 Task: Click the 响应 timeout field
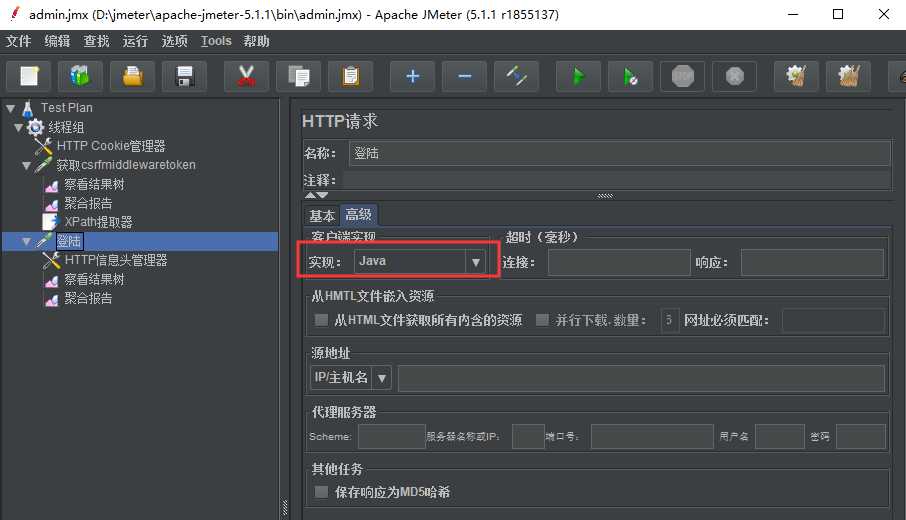click(x=812, y=262)
